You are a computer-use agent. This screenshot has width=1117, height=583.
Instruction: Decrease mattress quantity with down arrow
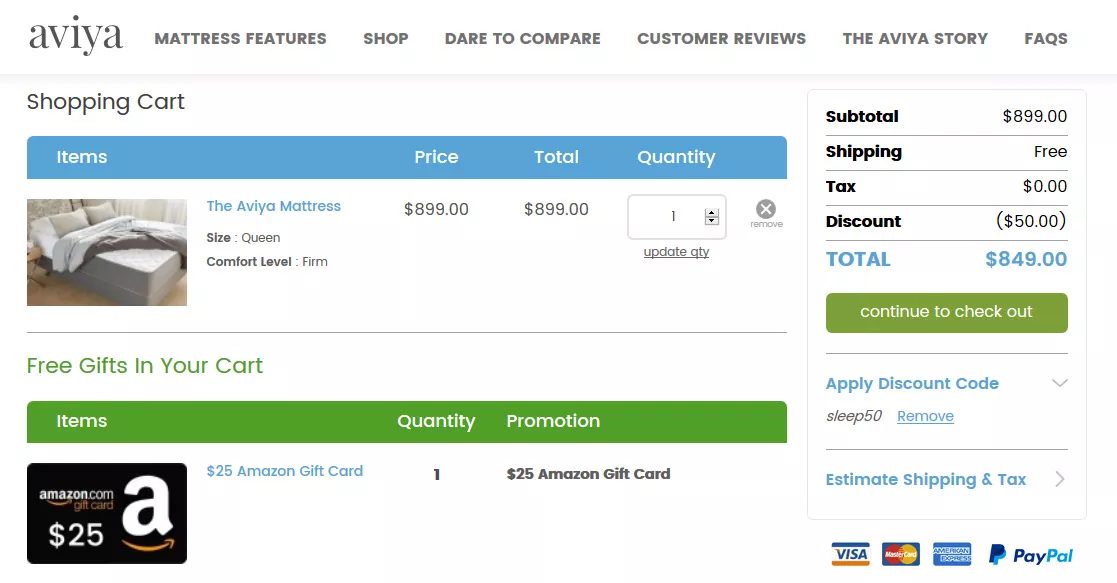[x=712, y=221]
